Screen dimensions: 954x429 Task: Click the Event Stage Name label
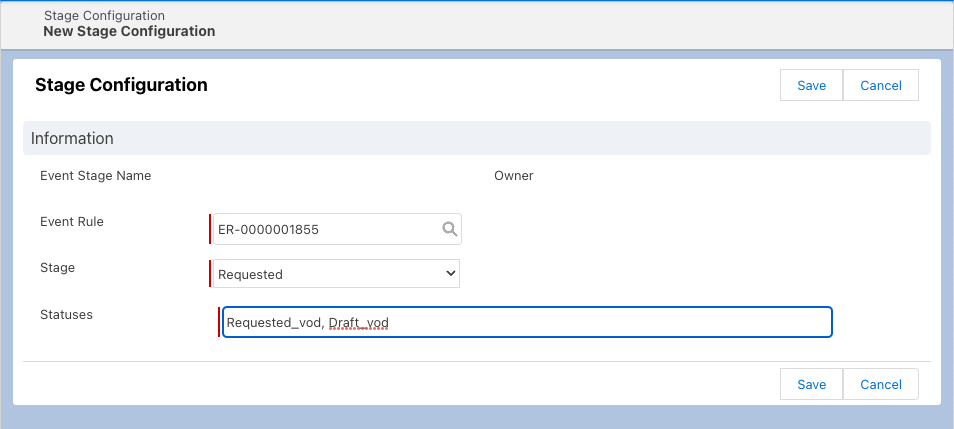coord(95,176)
